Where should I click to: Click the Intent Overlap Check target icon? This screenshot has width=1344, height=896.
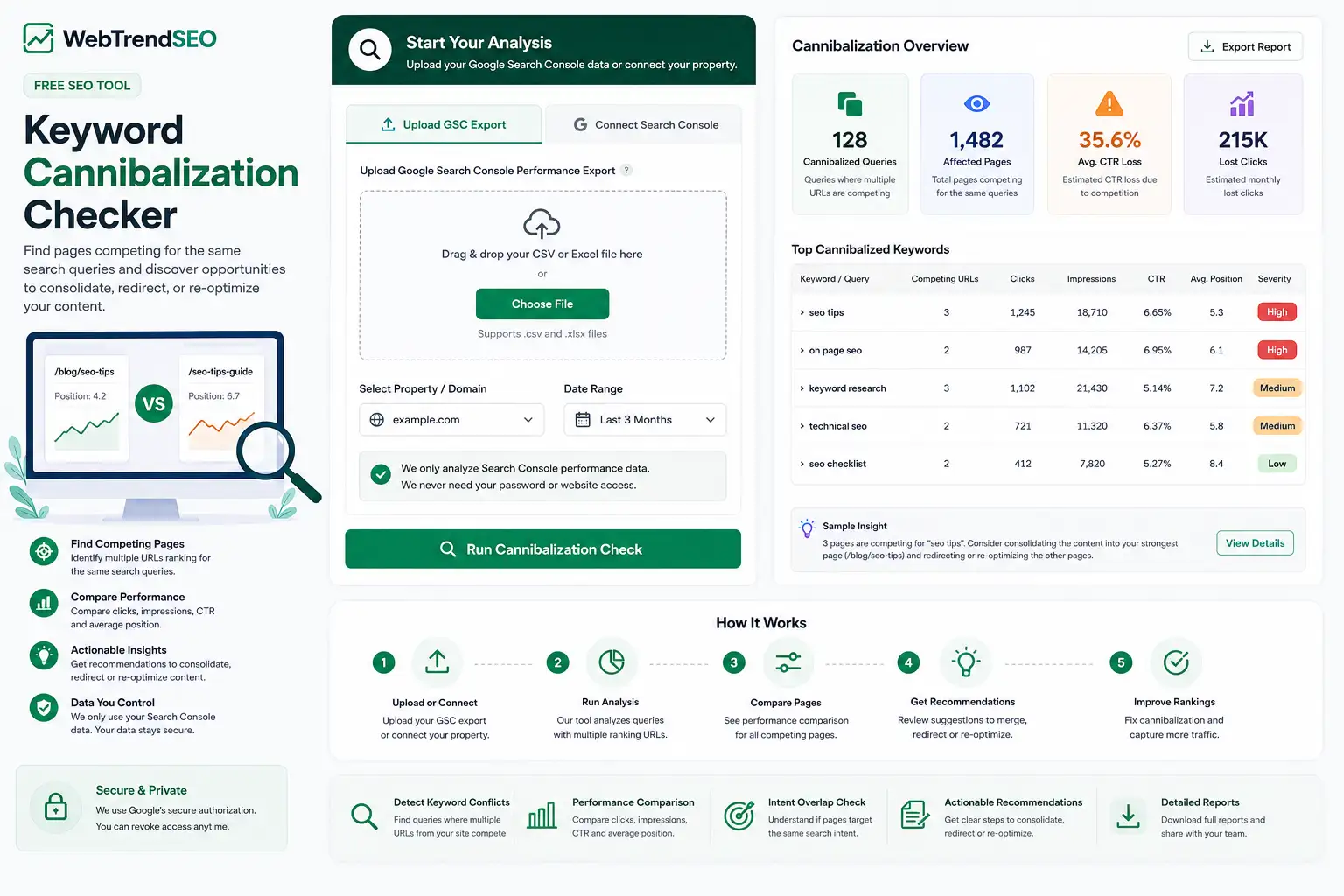pos(738,815)
